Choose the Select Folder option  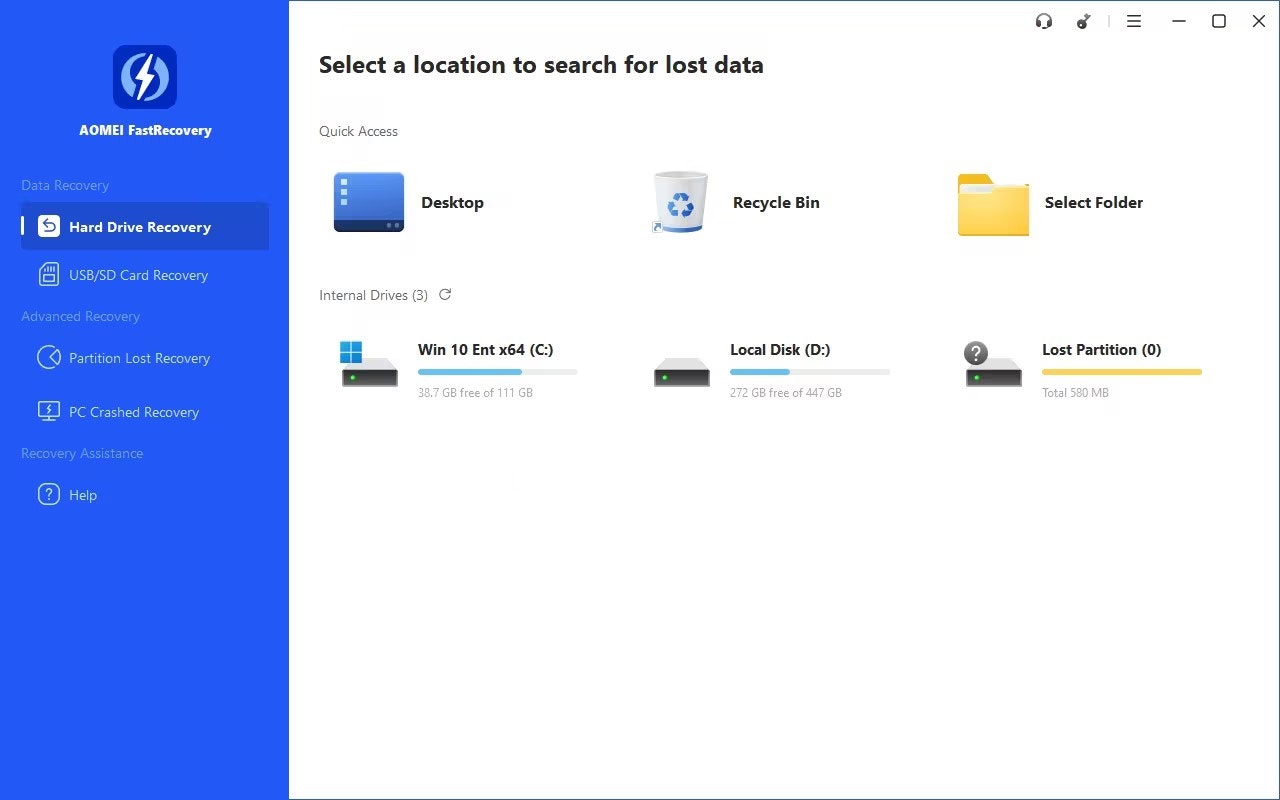point(992,204)
